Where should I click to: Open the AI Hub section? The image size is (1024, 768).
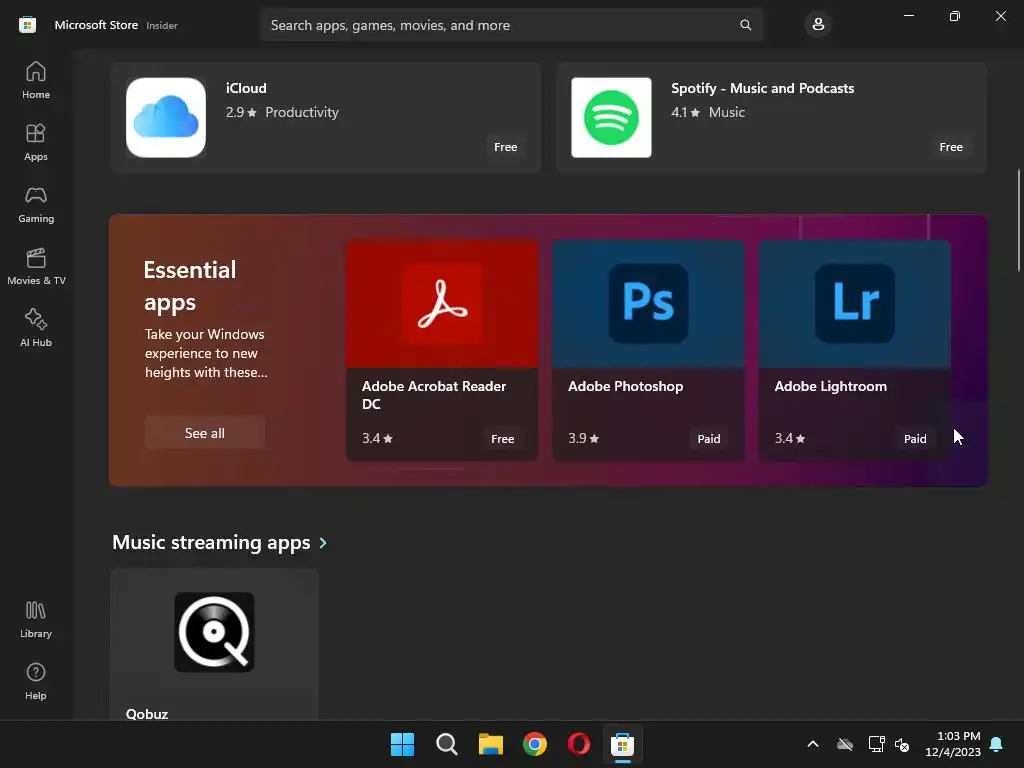tap(36, 328)
